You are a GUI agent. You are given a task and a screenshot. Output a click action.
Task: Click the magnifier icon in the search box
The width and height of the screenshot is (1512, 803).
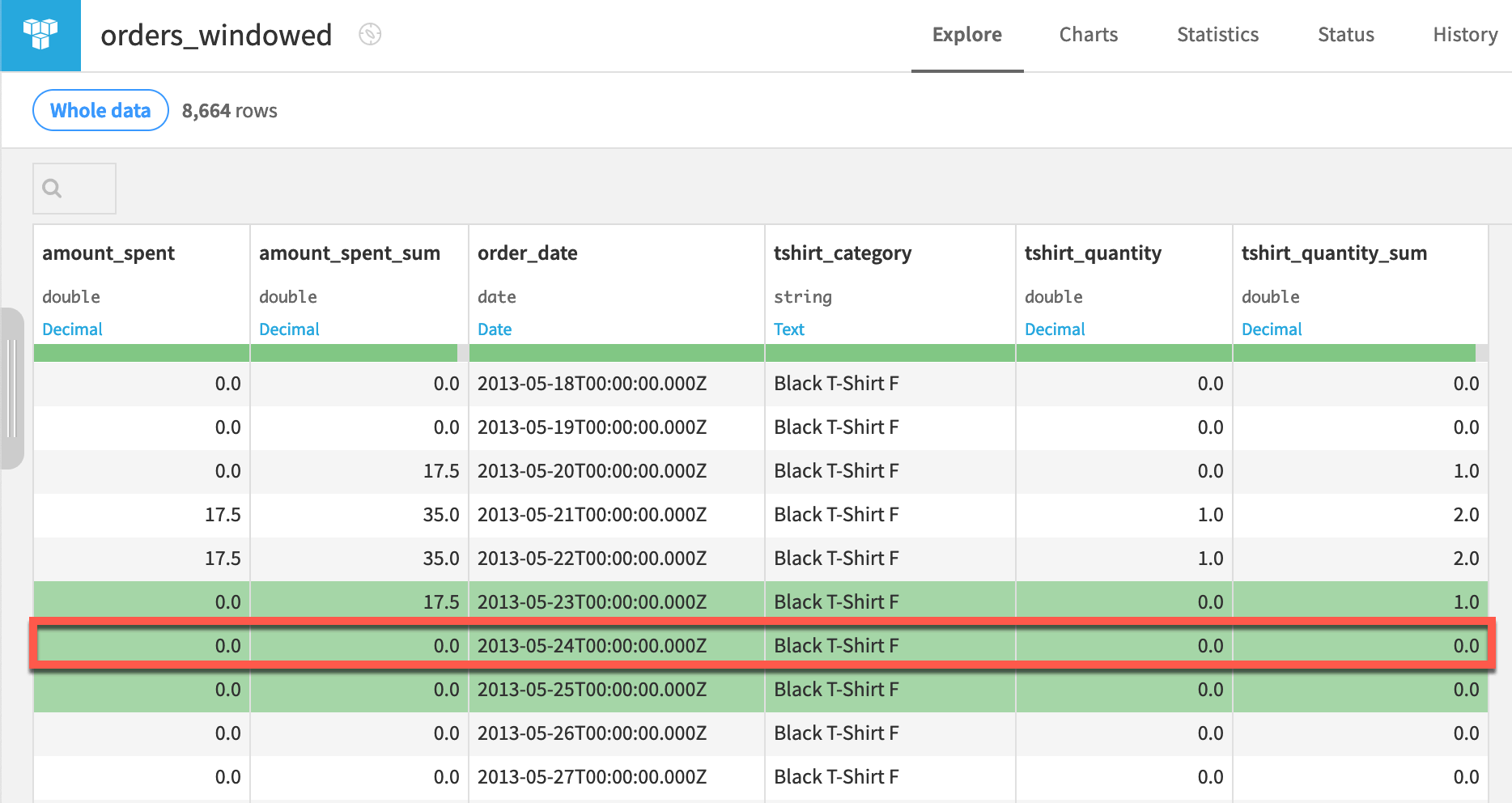[52, 188]
